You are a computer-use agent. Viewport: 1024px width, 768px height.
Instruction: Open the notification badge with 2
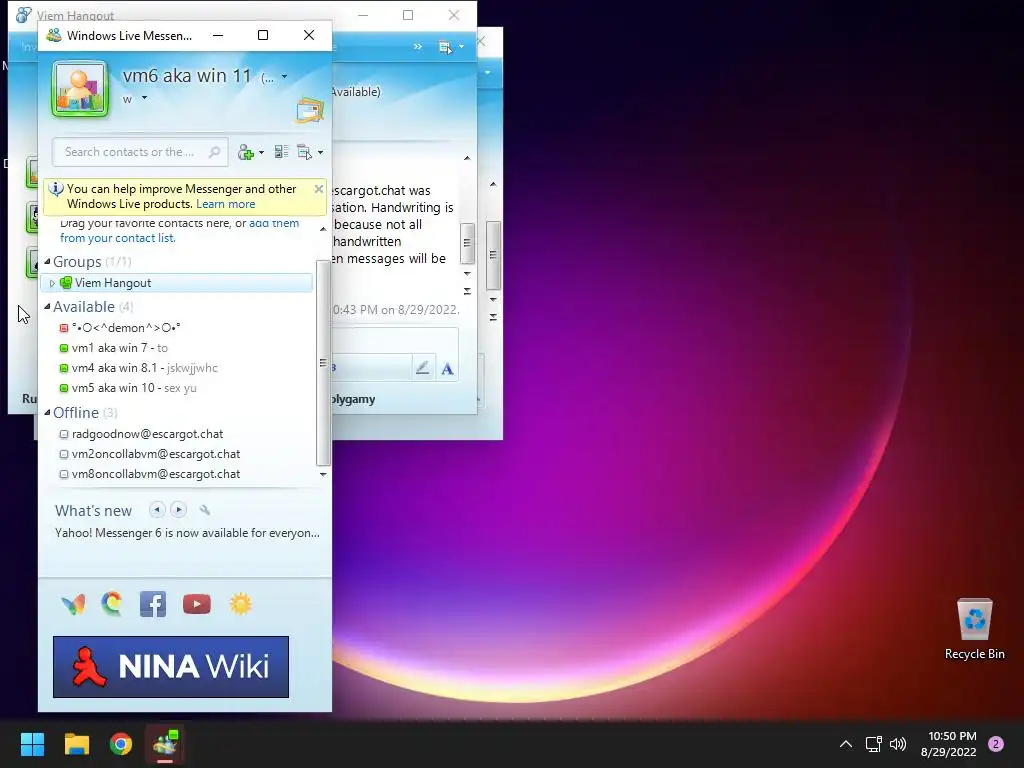click(996, 744)
